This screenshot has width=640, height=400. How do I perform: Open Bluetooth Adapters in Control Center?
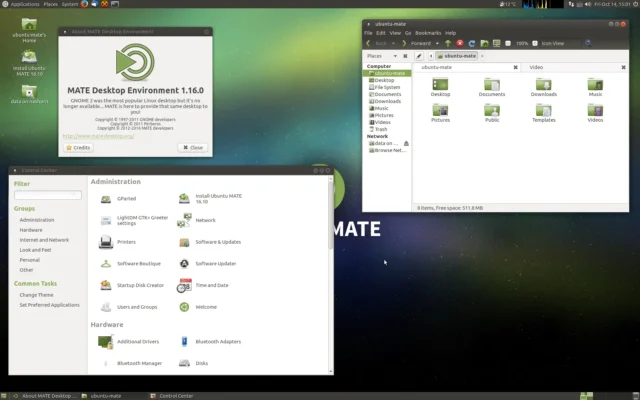click(210, 342)
